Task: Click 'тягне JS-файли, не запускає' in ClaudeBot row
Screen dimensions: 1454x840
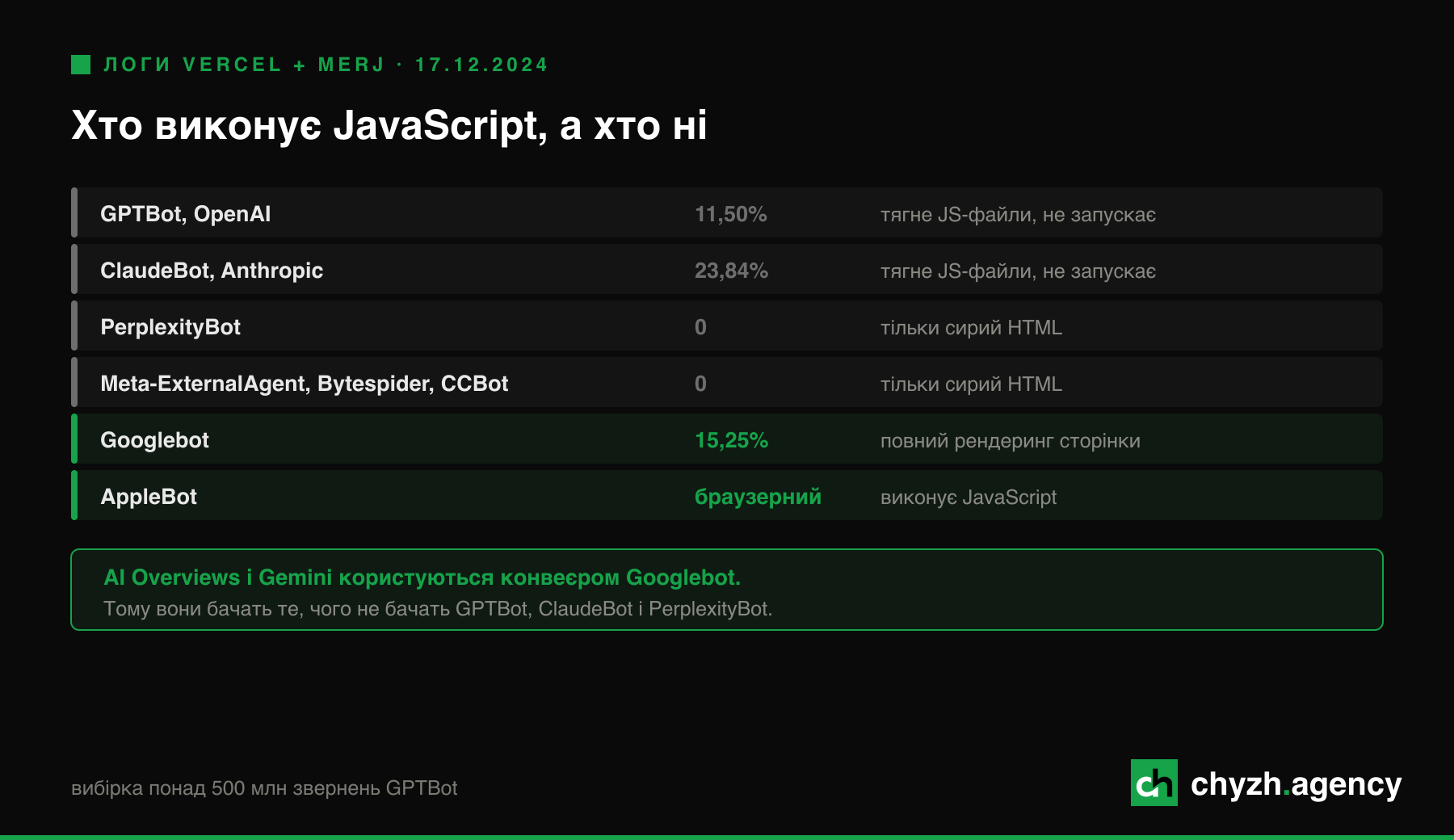Action: point(1018,271)
